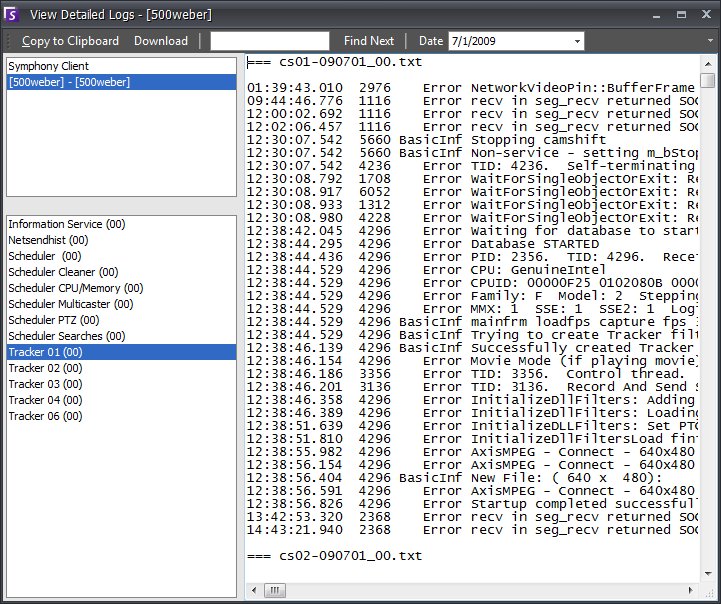The width and height of the screenshot is (721, 604).
Task: Select Tracker 03 (00) log
Action: point(121,384)
